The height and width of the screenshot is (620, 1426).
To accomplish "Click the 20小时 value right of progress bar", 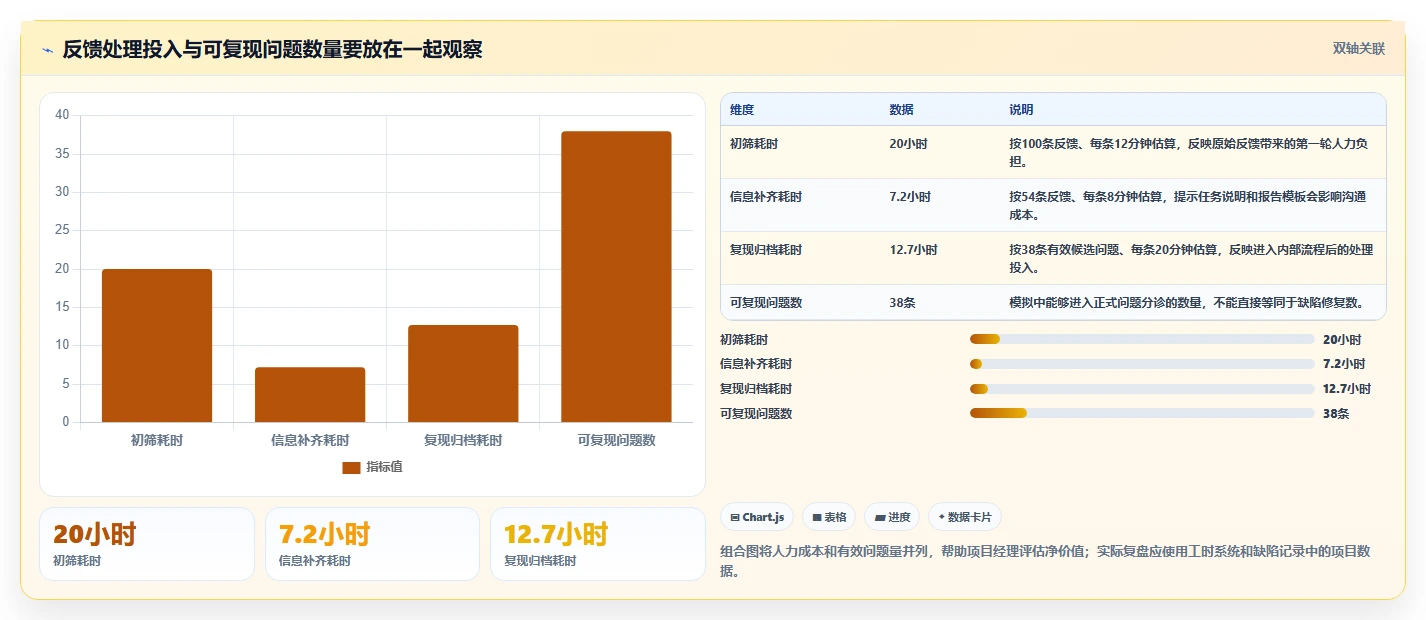I will [1342, 340].
